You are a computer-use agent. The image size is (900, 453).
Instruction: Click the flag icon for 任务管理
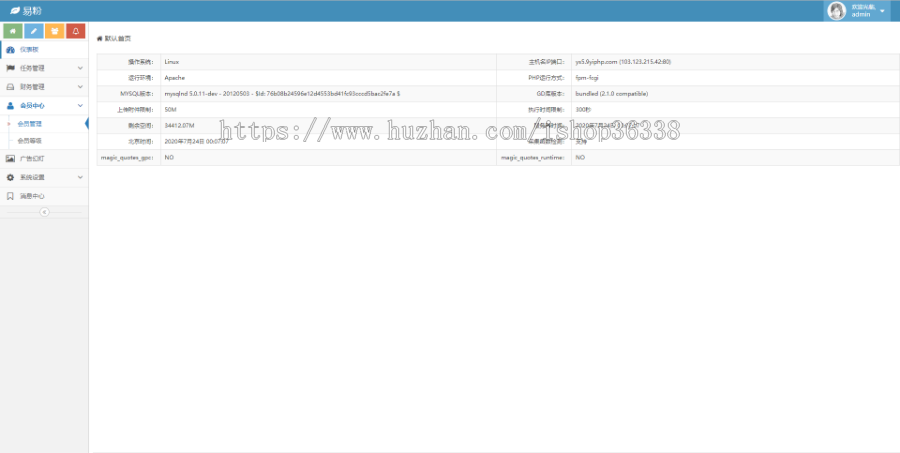[x=10, y=68]
